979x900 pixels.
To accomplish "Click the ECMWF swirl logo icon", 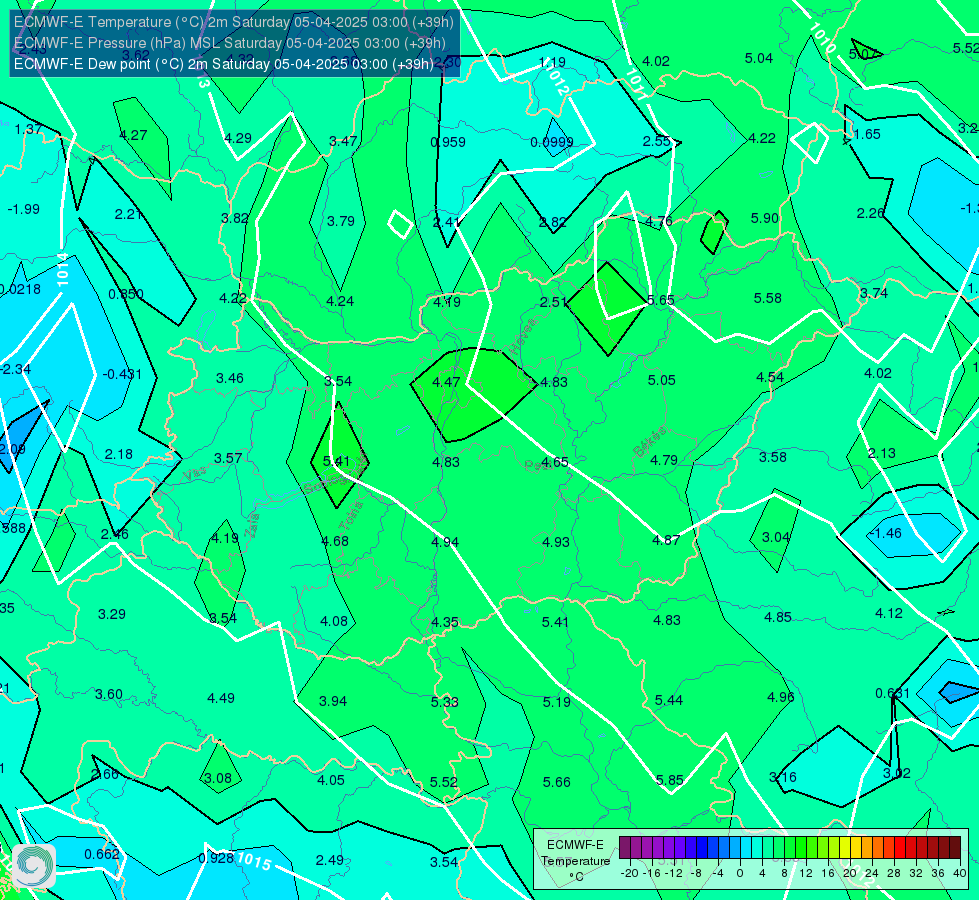I will pos(34,866).
